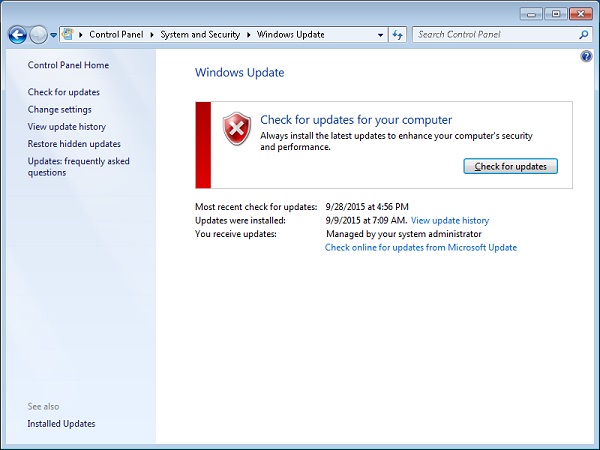Expand the arrow after Control Panel breadcrumb

(152, 35)
